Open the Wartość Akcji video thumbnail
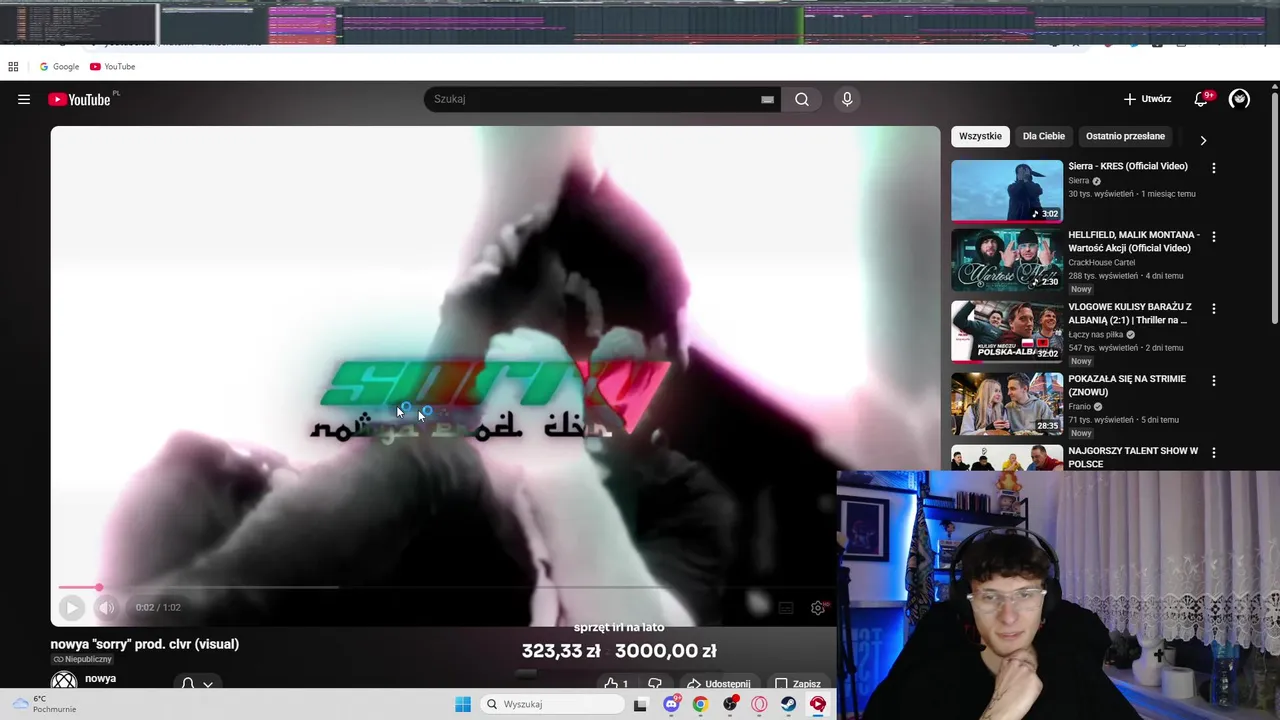The image size is (1280, 720). point(1007,260)
